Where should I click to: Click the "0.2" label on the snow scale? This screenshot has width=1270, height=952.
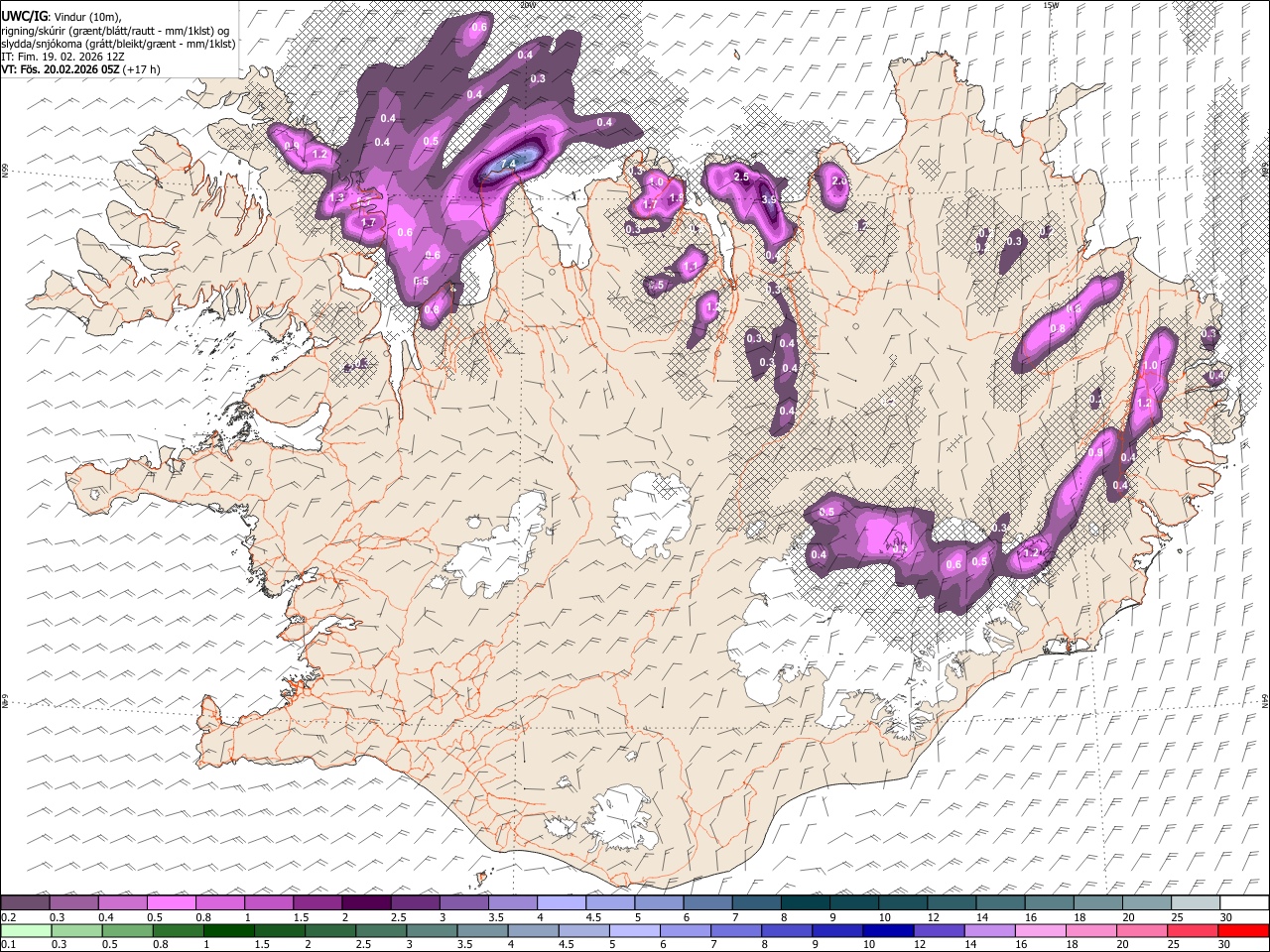tap(9, 917)
